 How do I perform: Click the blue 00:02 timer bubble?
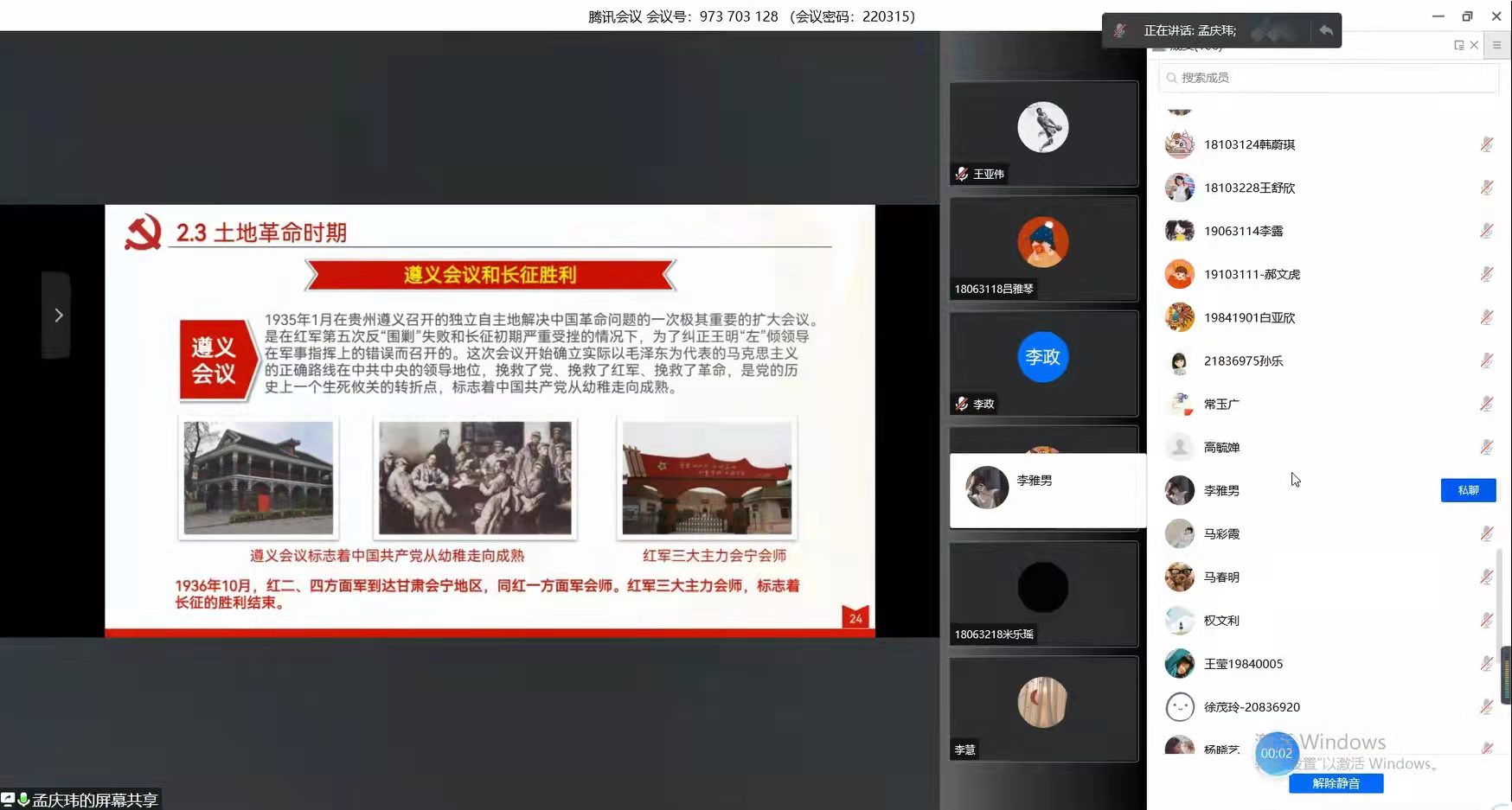[x=1276, y=753]
